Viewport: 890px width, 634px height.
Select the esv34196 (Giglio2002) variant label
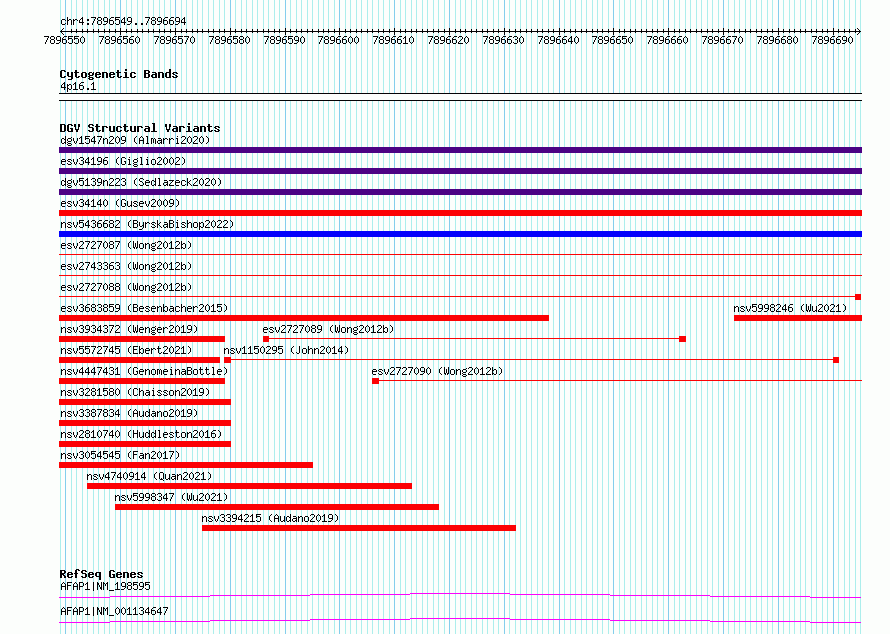(123, 161)
